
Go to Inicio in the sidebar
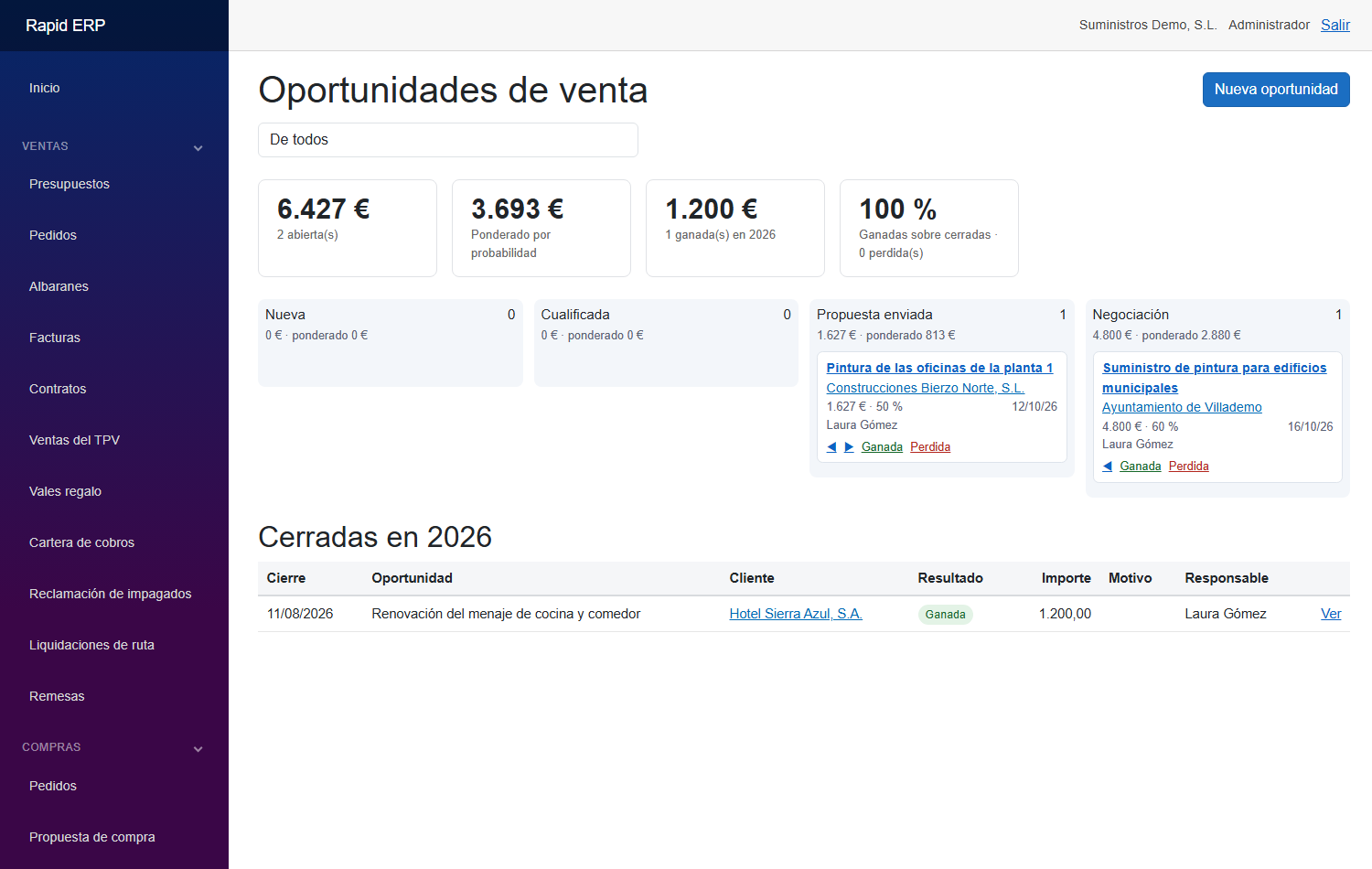click(44, 88)
